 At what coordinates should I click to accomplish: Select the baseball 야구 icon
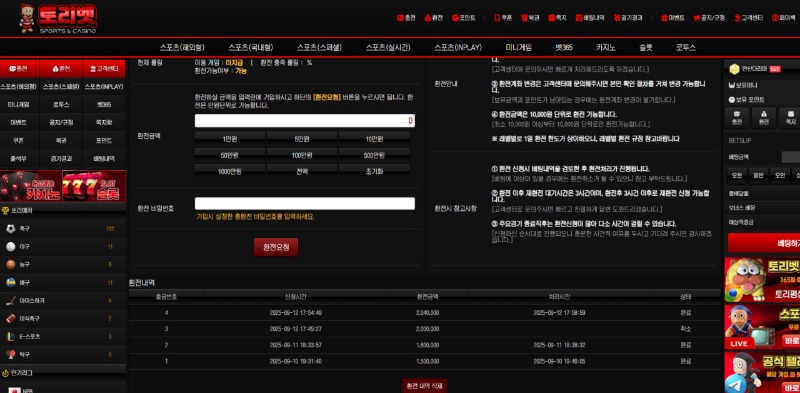click(11, 247)
